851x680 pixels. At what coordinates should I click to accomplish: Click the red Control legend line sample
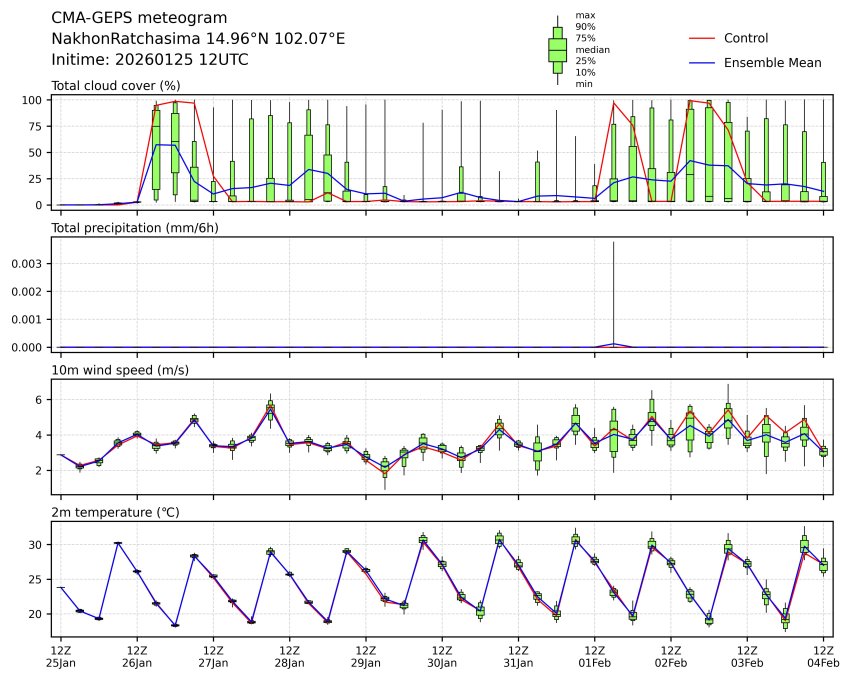pos(703,38)
